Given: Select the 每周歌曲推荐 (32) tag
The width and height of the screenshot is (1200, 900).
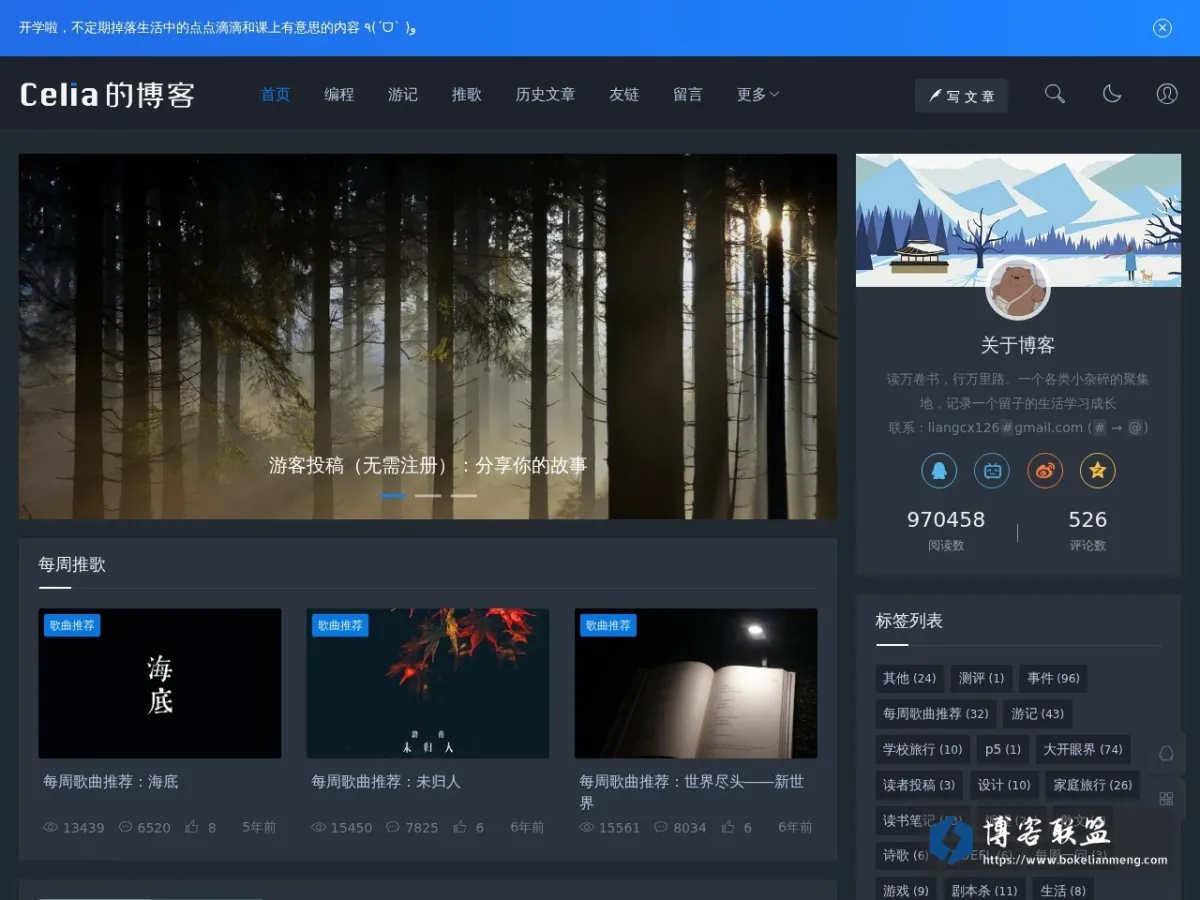Looking at the screenshot, I should coord(935,714).
